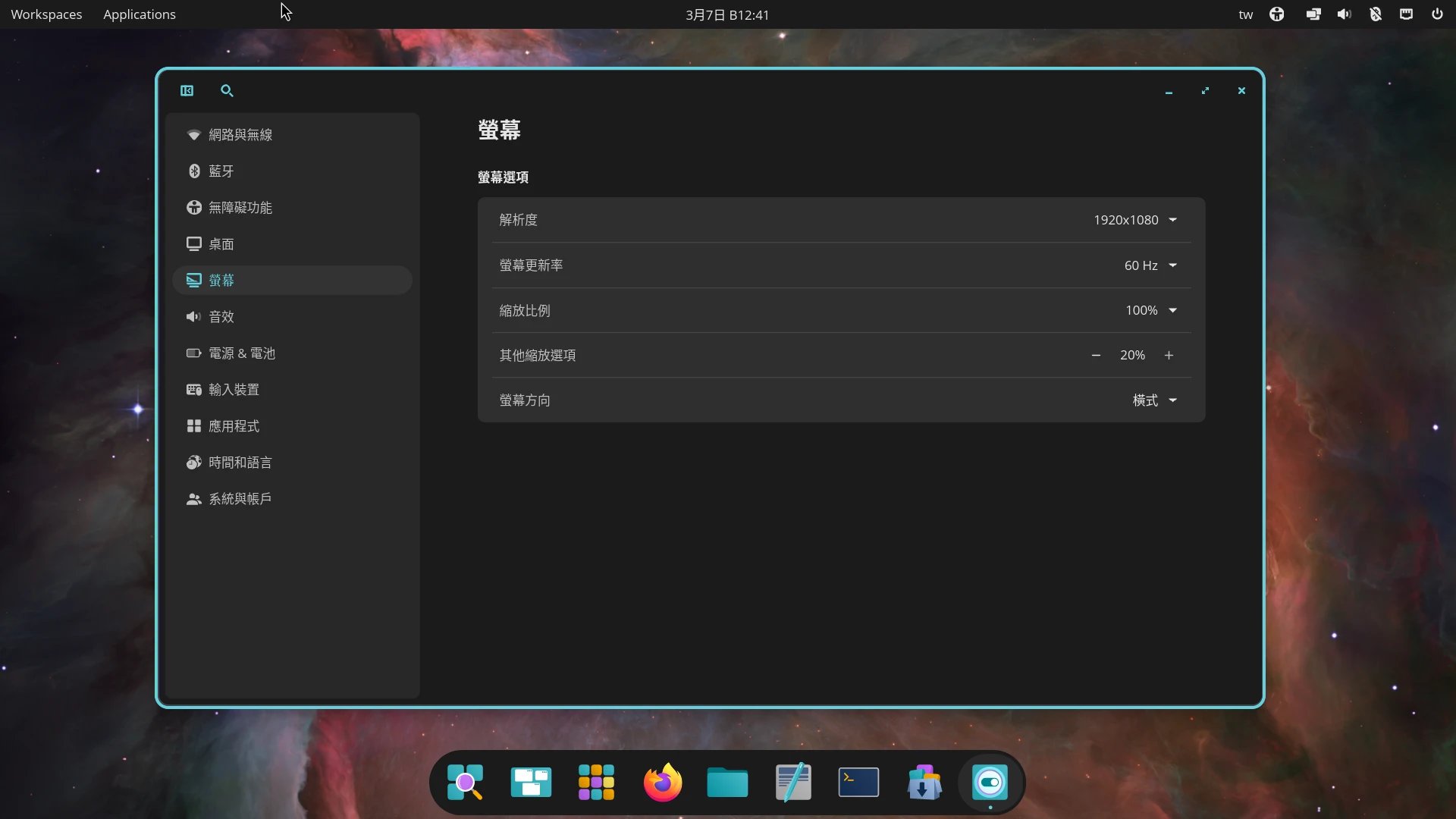The width and height of the screenshot is (1456, 819).
Task: Launch the terminal from the dock
Action: [x=858, y=783]
